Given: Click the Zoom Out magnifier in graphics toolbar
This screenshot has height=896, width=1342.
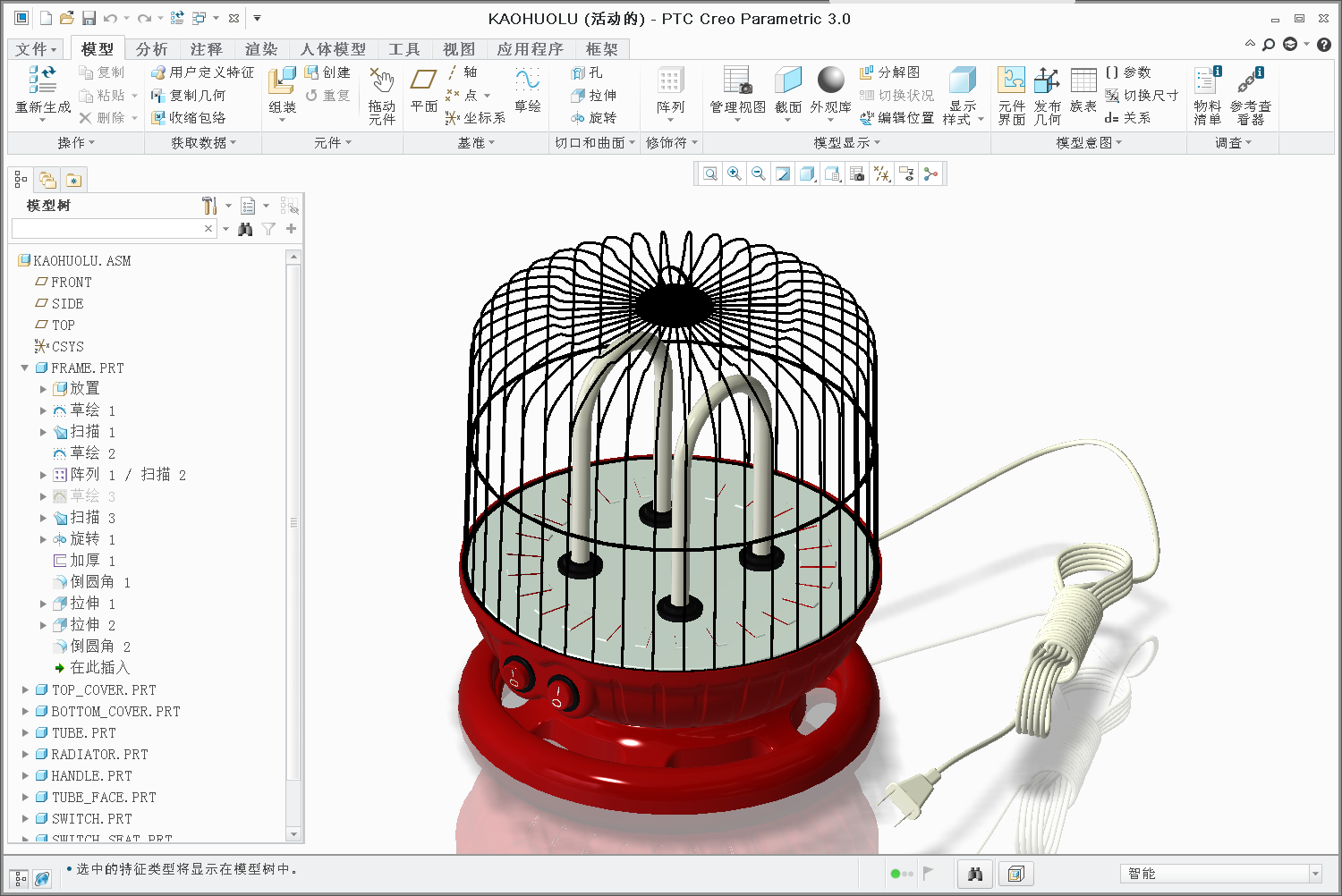Looking at the screenshot, I should pos(759,173).
